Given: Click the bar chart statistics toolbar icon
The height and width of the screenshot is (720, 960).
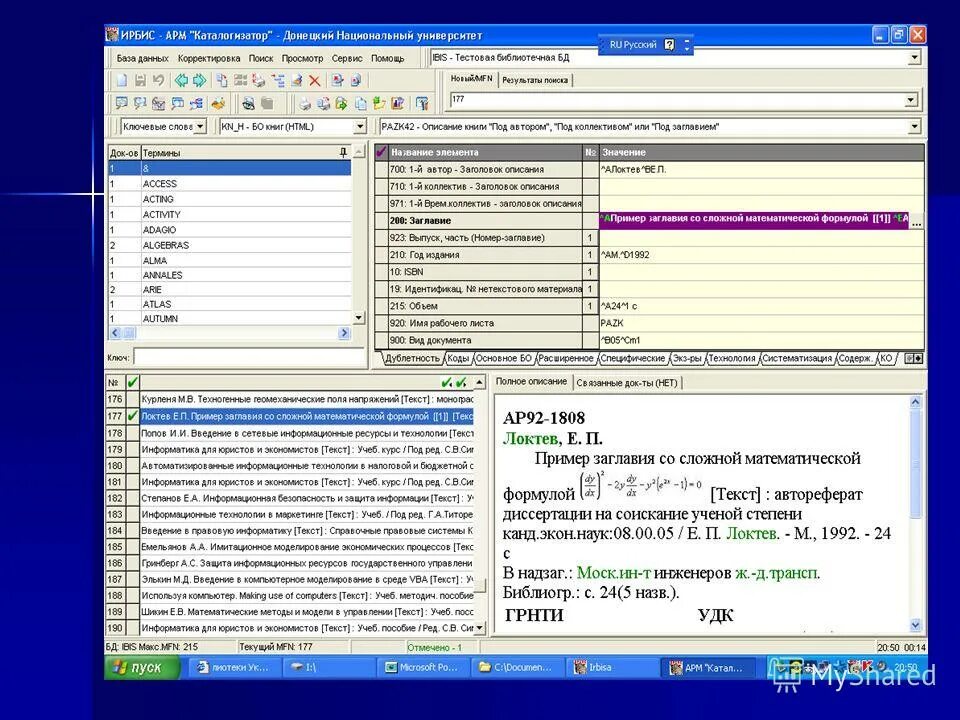Looking at the screenshot, I should [x=397, y=103].
